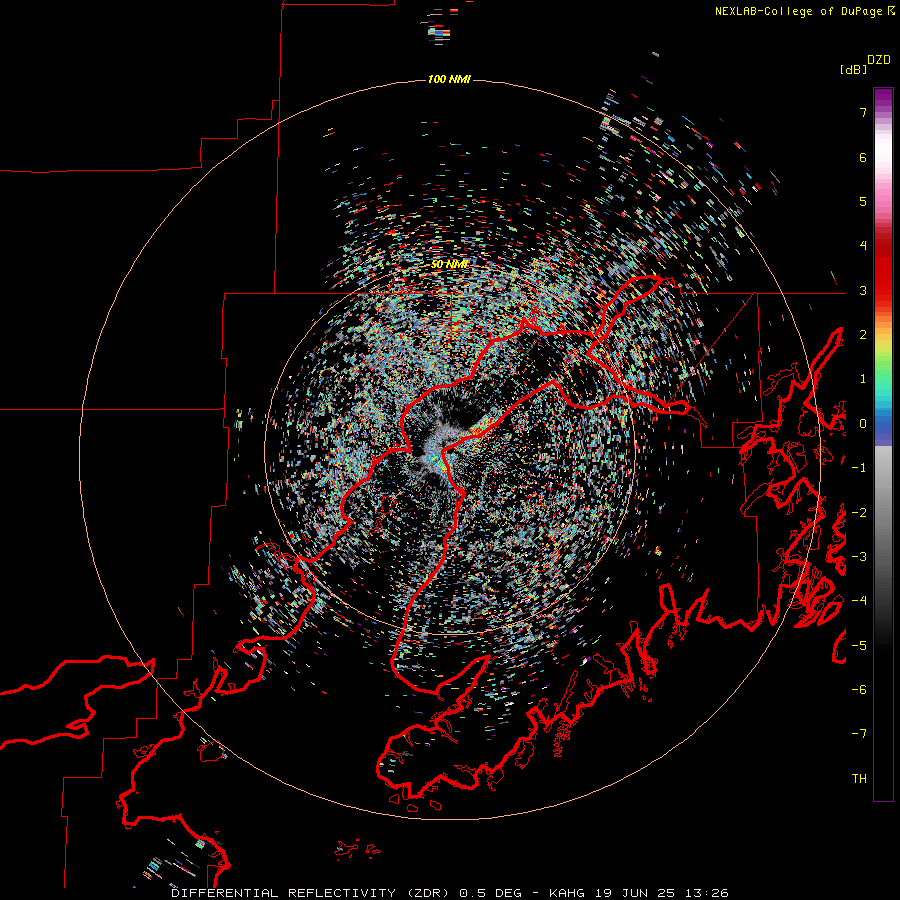Click the -7 value on color scale
This screenshot has height=900, width=900.
pyautogui.click(x=859, y=734)
